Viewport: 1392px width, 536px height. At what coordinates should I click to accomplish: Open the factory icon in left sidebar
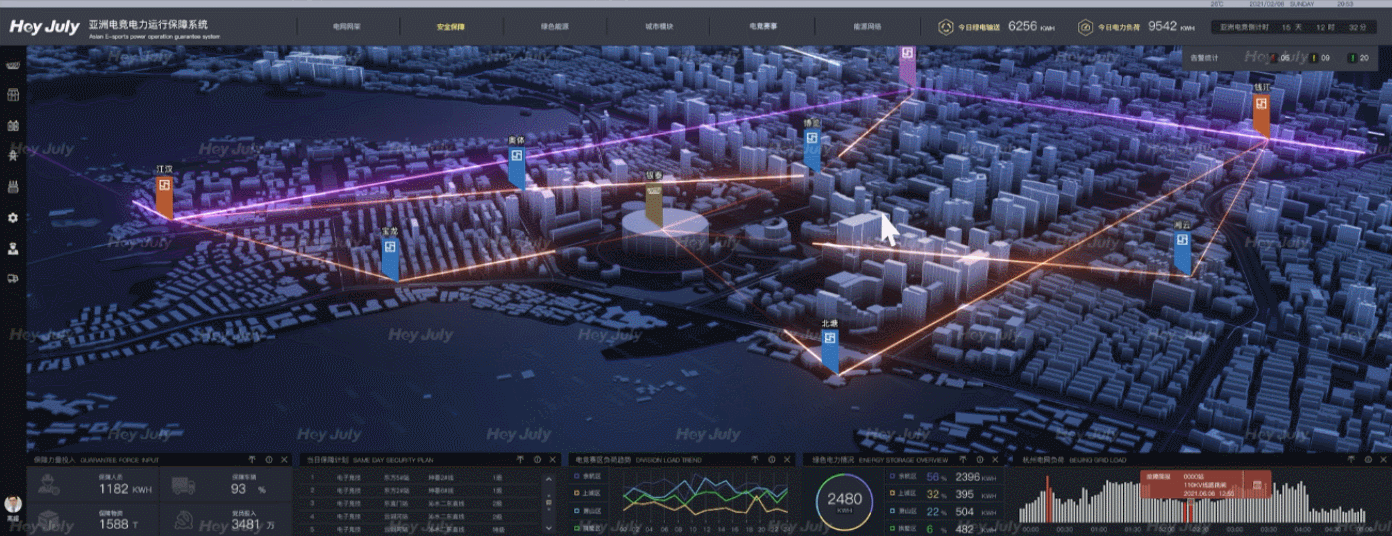click(x=13, y=187)
